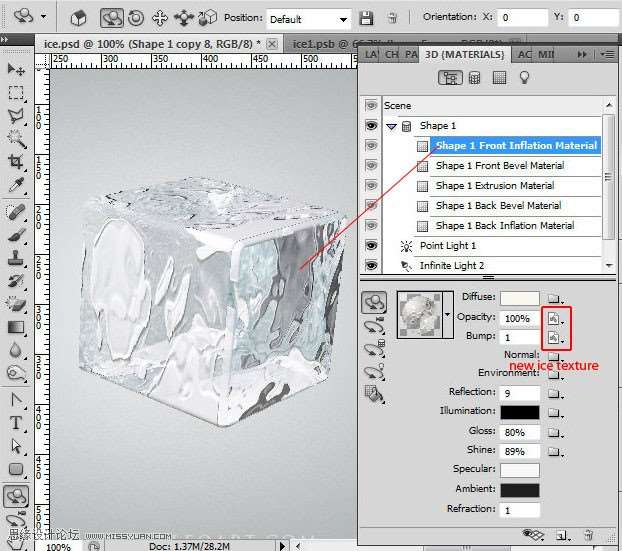Select the Move tool
The image size is (622, 551).
pos(16,69)
